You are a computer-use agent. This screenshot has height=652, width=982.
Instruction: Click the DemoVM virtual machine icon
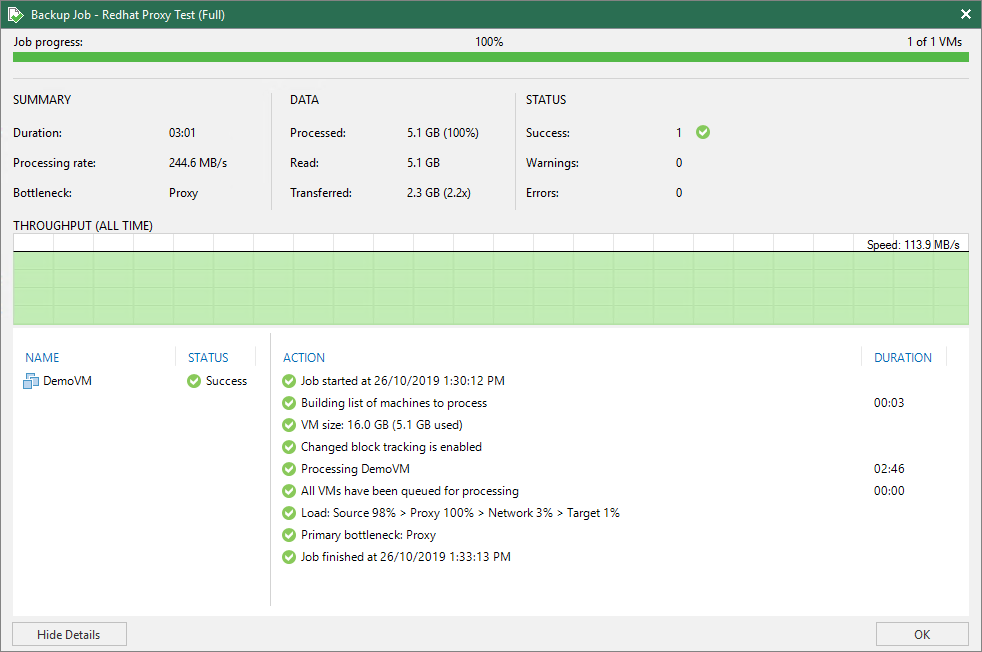[31, 381]
